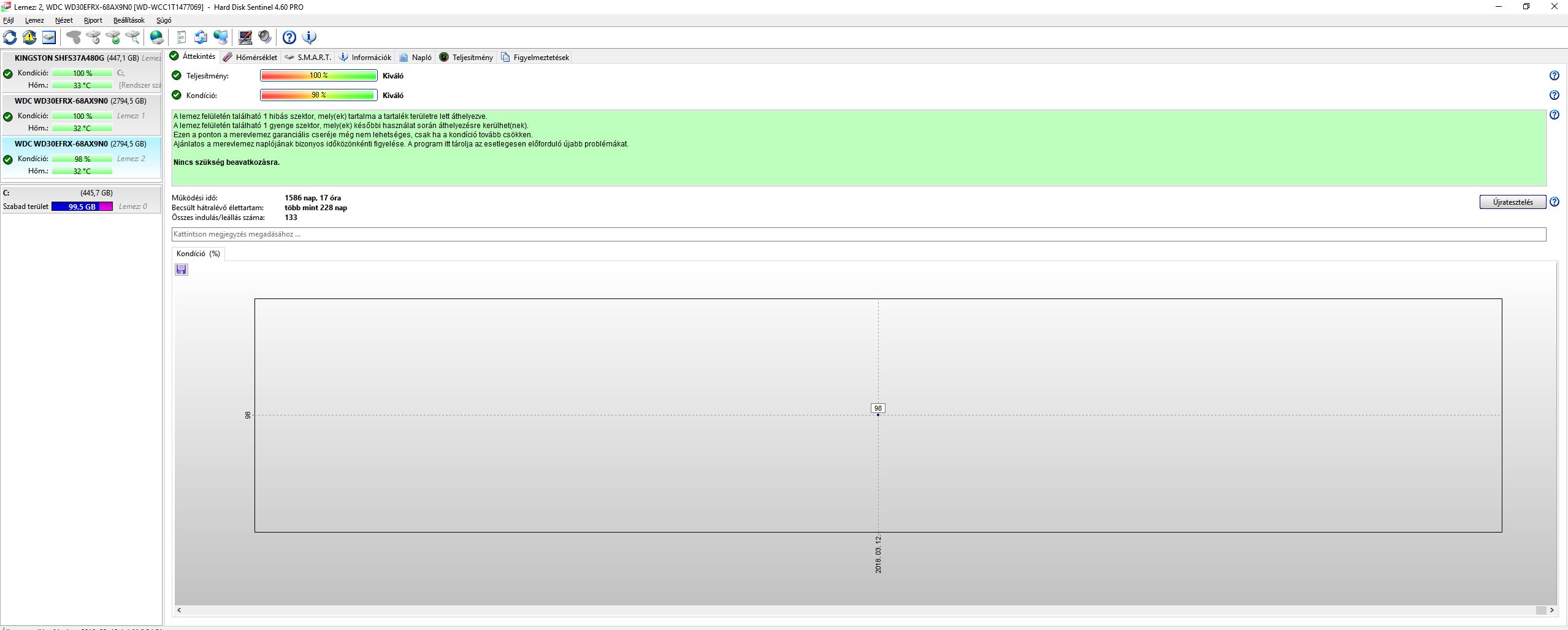The height and width of the screenshot is (630, 1568).
Task: Click the green check icon of the KINGSTON disk
Action: click(8, 74)
